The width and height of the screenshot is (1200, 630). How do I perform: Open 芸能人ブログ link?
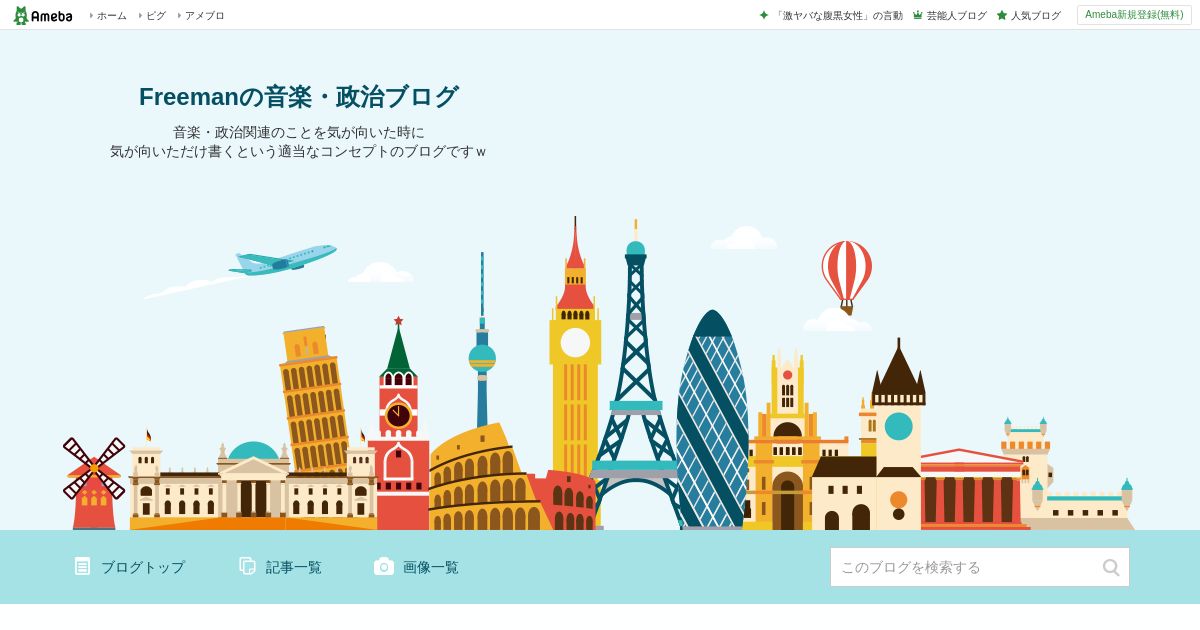tap(956, 15)
